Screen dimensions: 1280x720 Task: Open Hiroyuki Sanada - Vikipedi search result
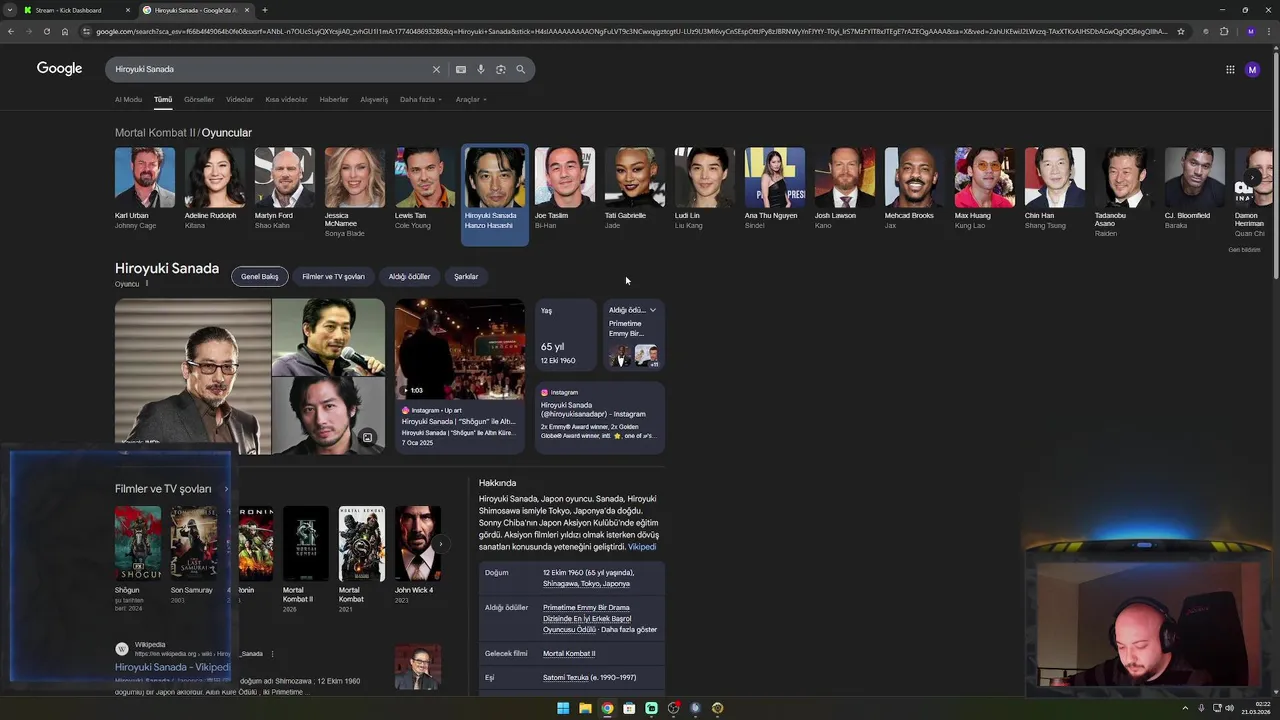172,667
